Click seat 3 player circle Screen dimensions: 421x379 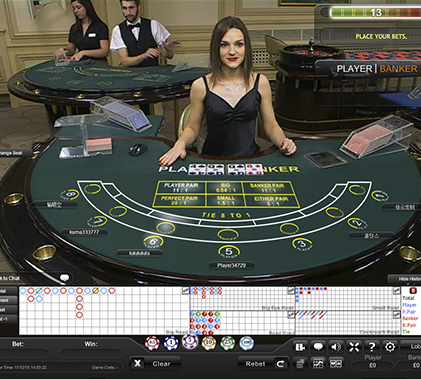[x=302, y=244]
